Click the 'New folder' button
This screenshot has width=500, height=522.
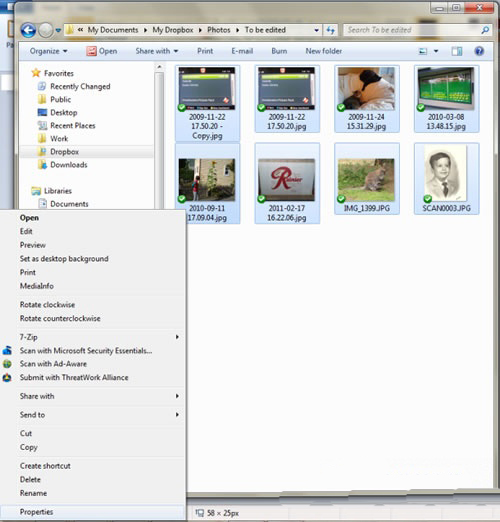[x=324, y=51]
